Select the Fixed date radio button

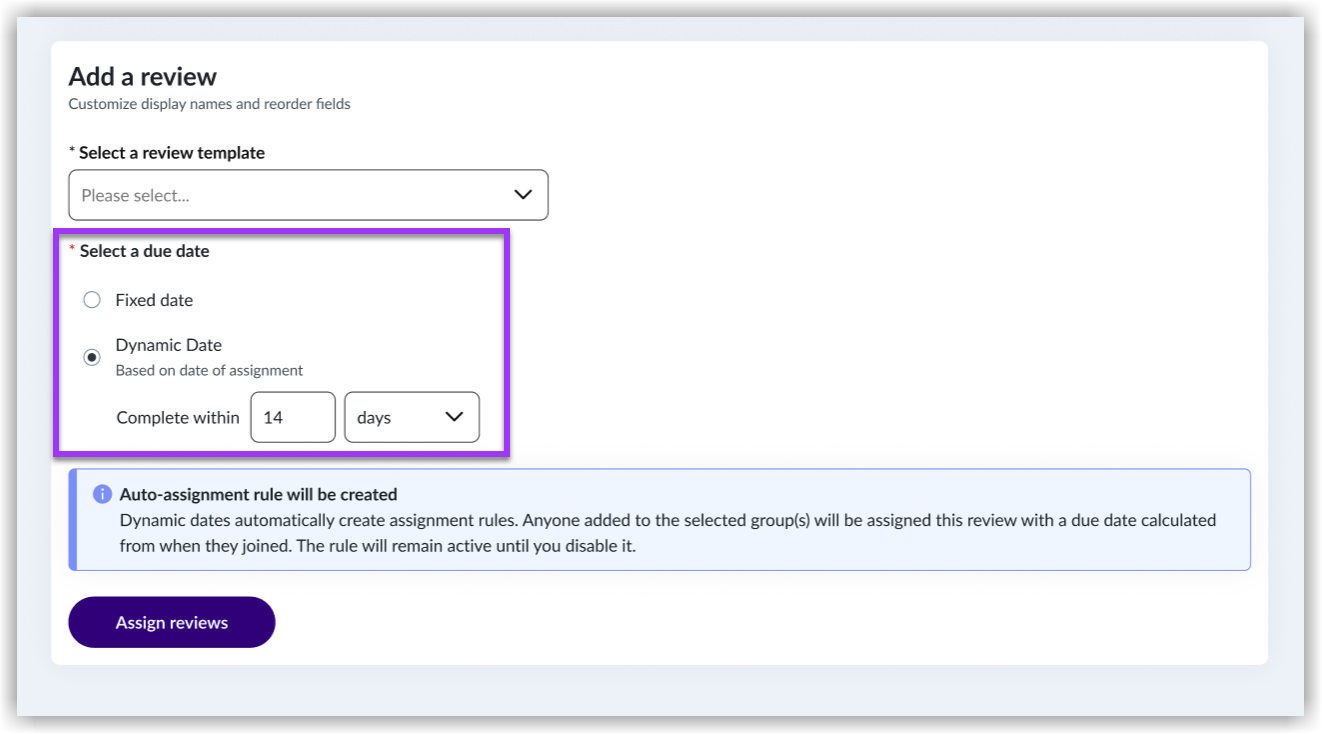tap(92, 300)
